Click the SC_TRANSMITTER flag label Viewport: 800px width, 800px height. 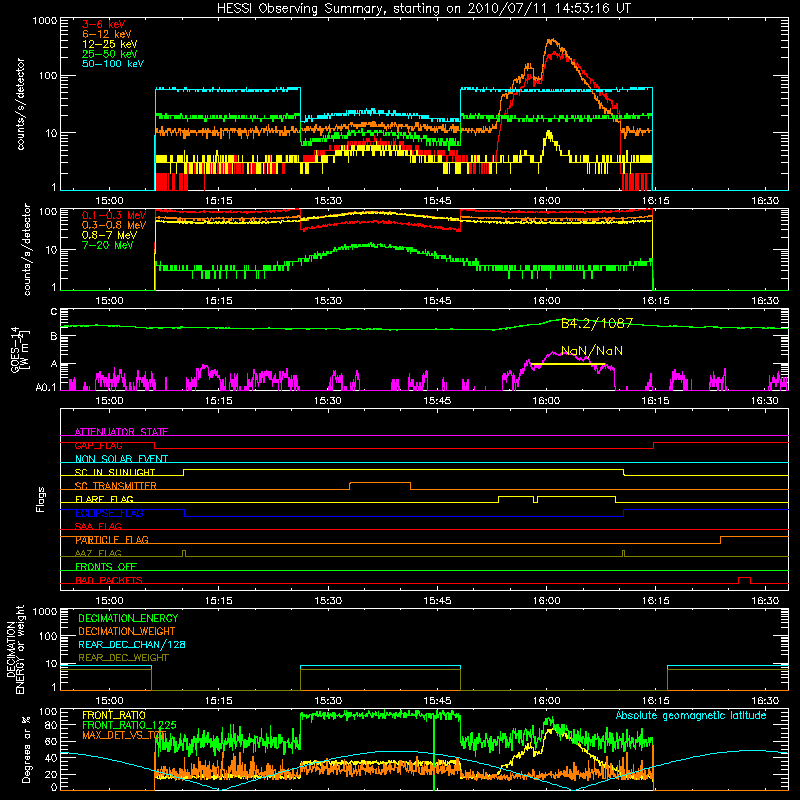(x=116, y=486)
